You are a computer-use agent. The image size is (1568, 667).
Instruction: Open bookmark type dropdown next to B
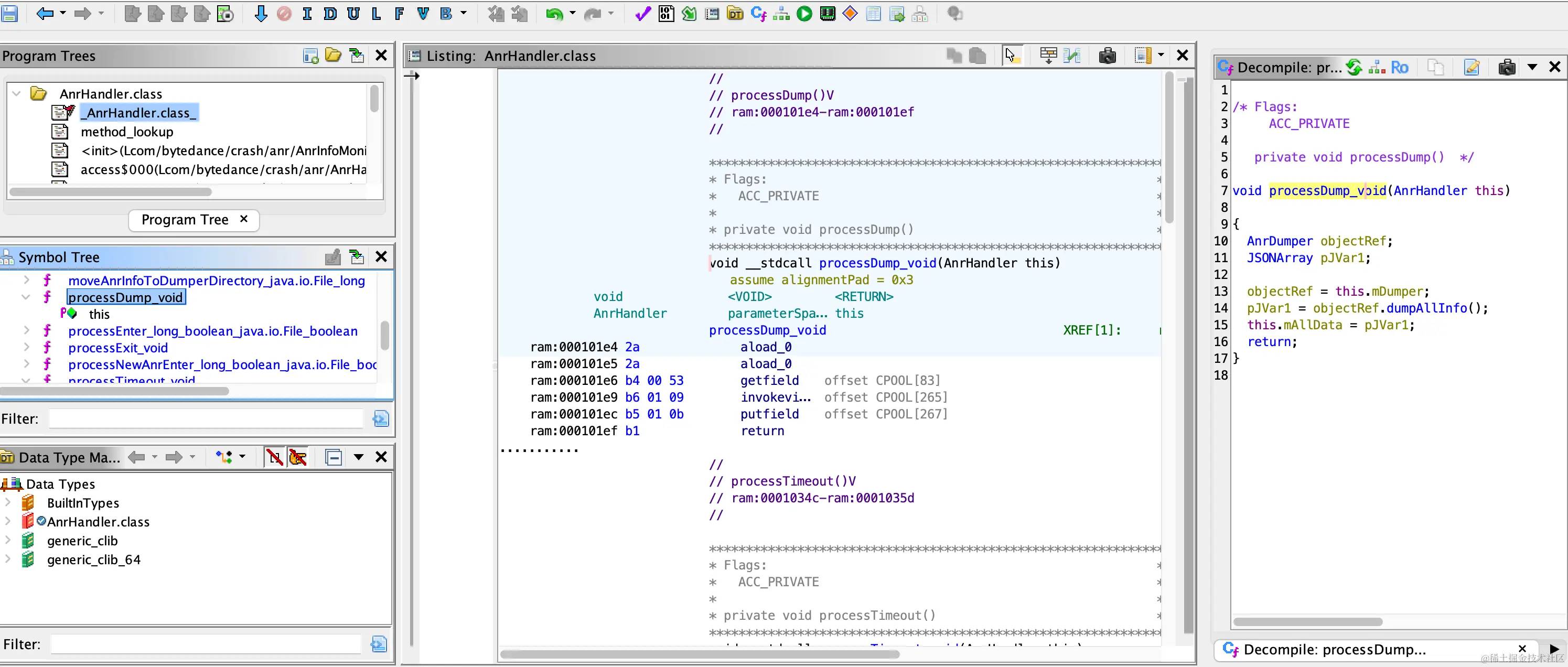point(464,14)
